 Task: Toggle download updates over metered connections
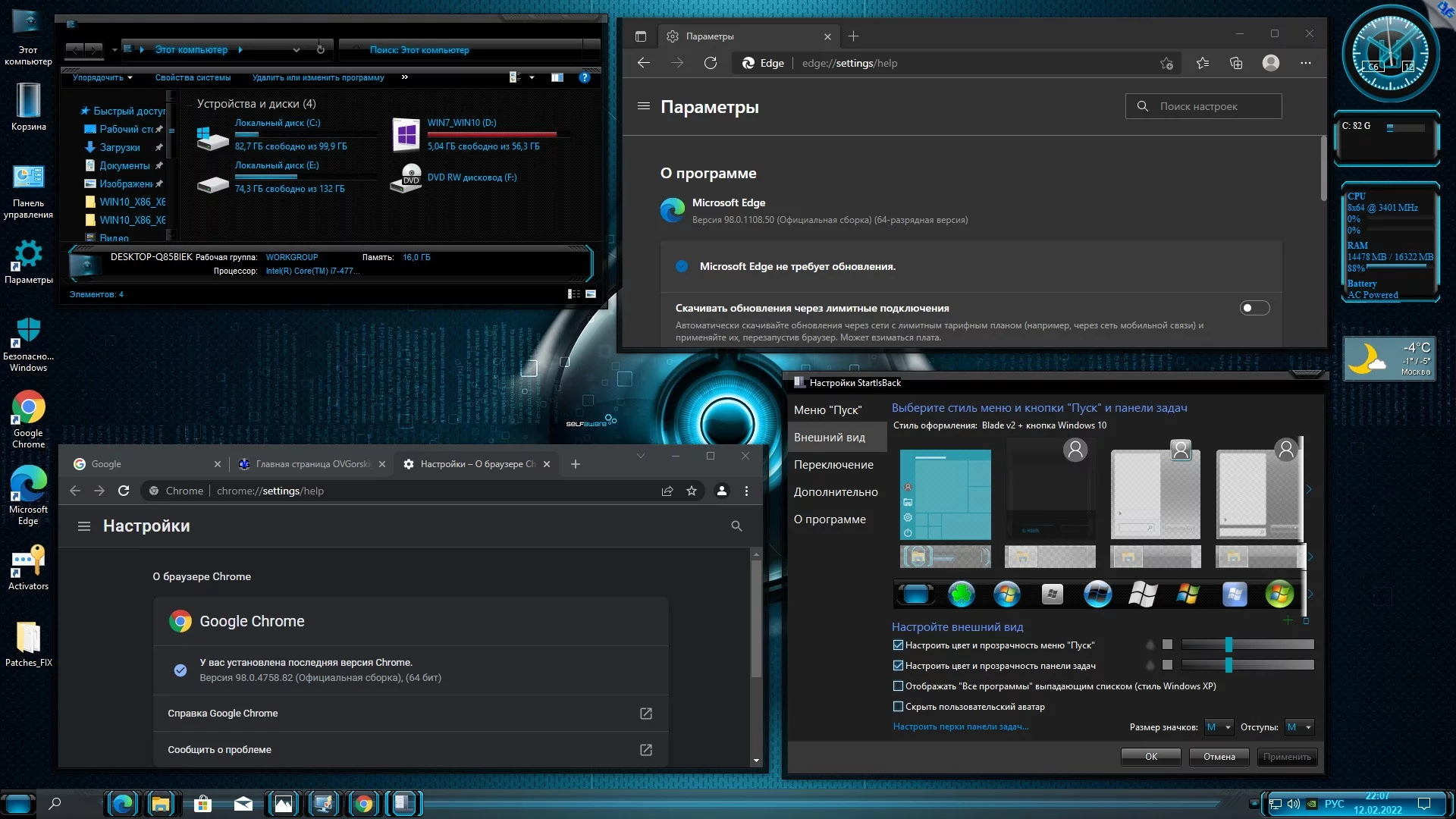(x=1254, y=308)
